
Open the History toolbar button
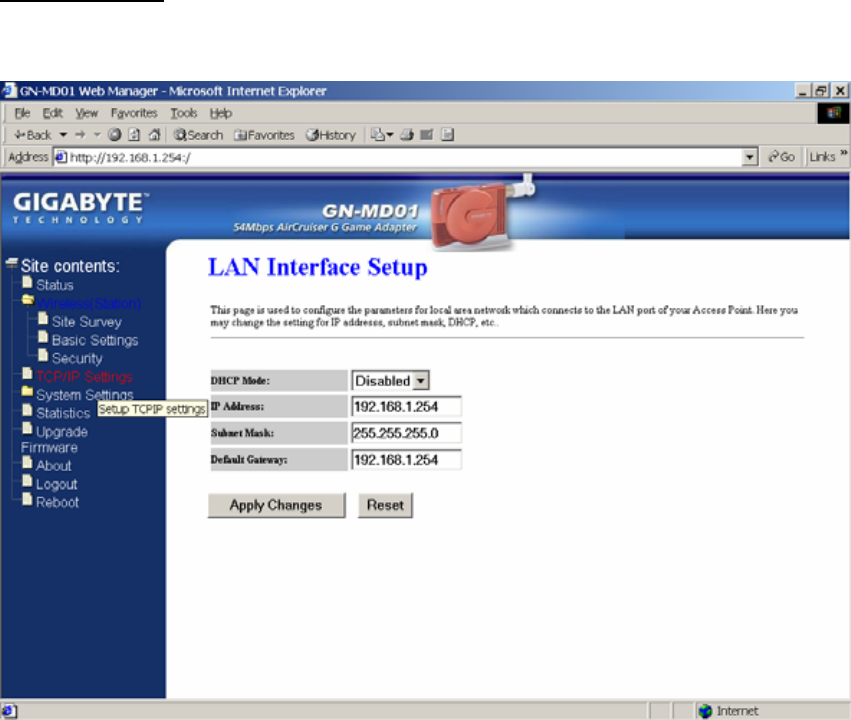[x=331, y=135]
